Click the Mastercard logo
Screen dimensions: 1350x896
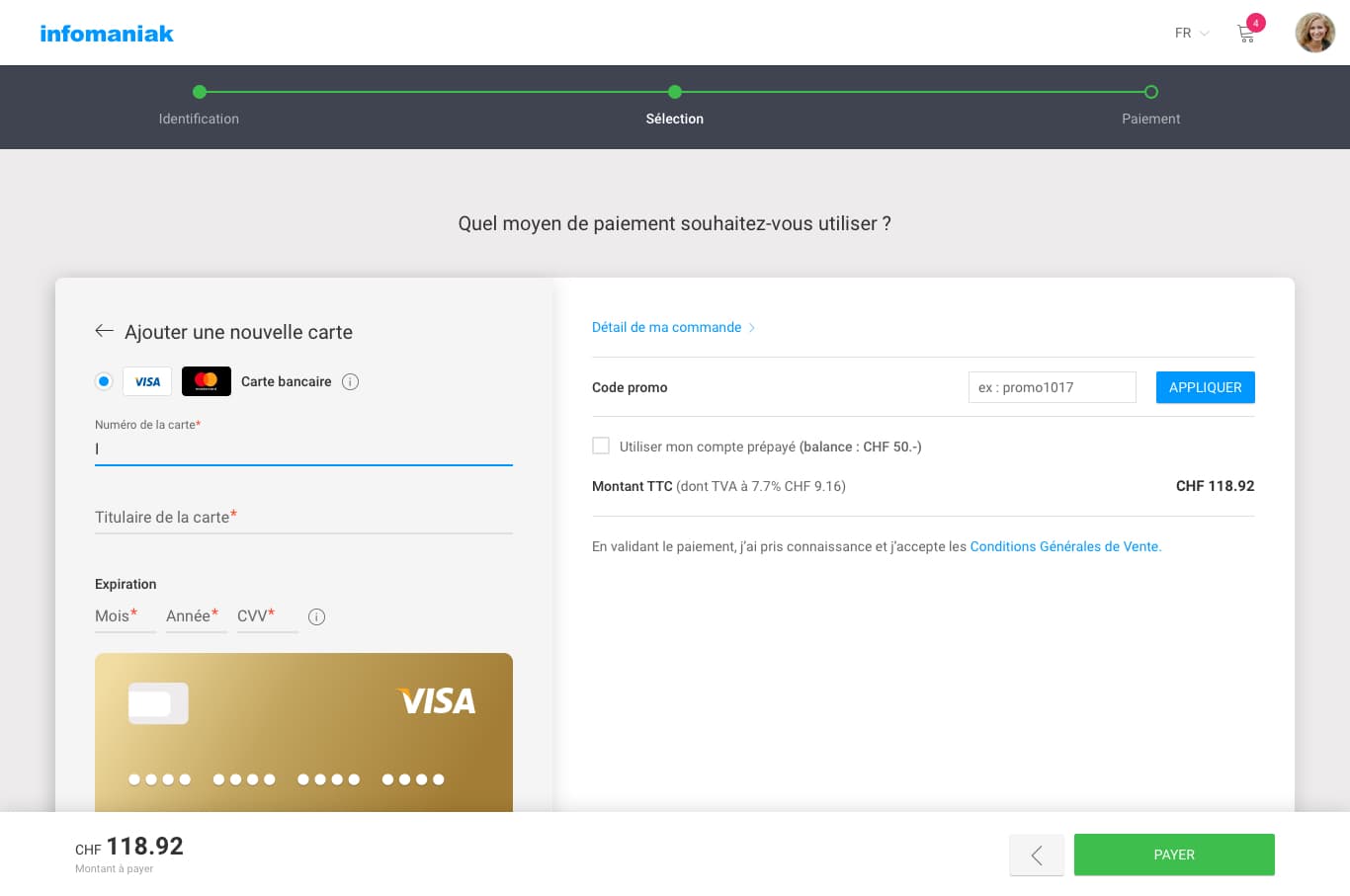[x=207, y=381]
